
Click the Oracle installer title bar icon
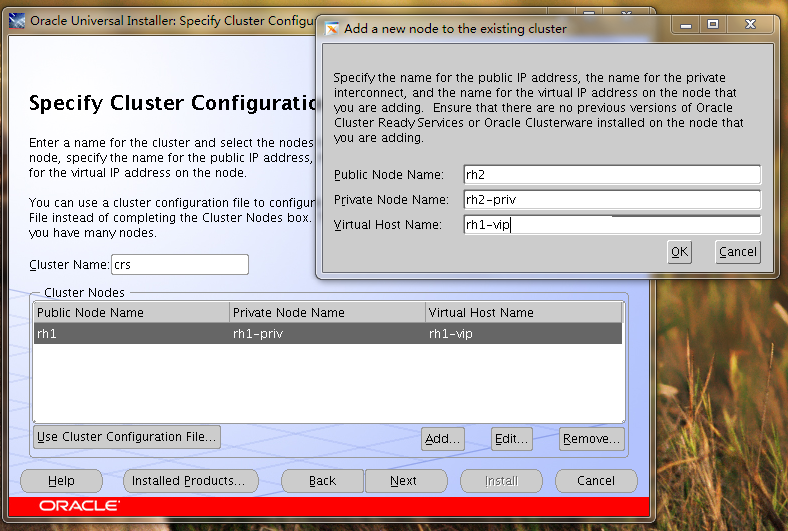tap(17, 21)
